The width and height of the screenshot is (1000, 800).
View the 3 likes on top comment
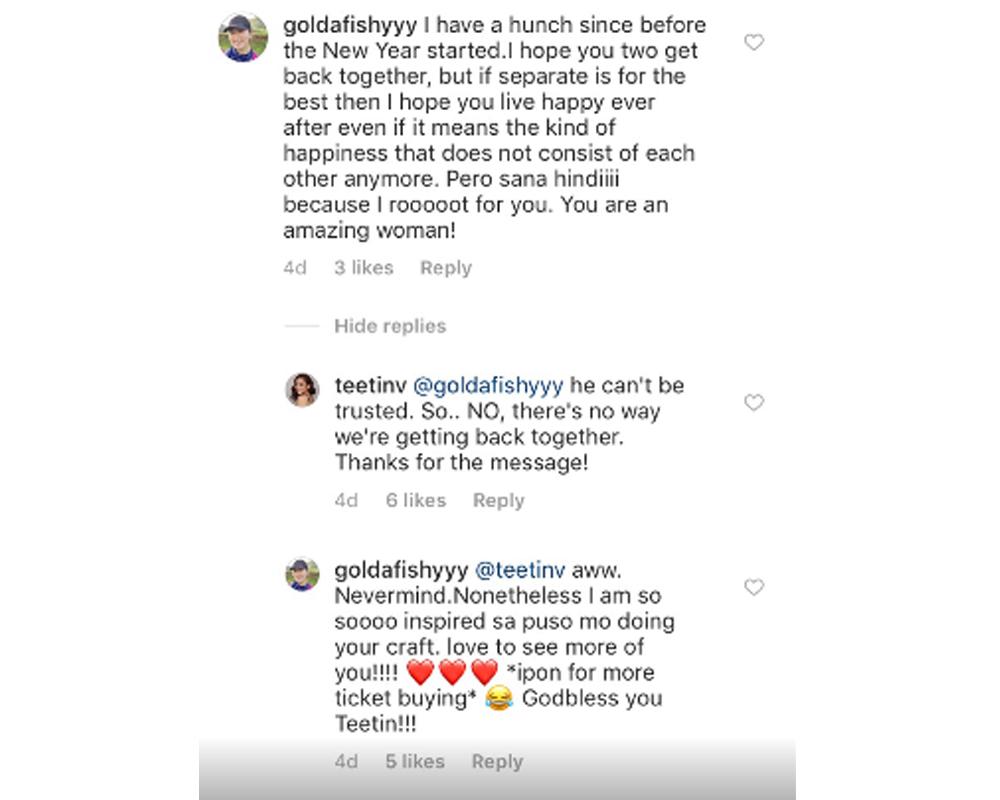coord(364,268)
